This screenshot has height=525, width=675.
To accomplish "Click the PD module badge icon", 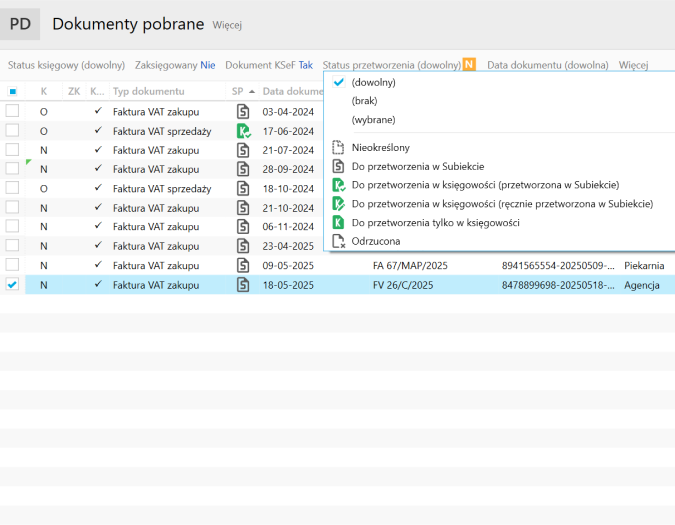I will tap(20, 24).
